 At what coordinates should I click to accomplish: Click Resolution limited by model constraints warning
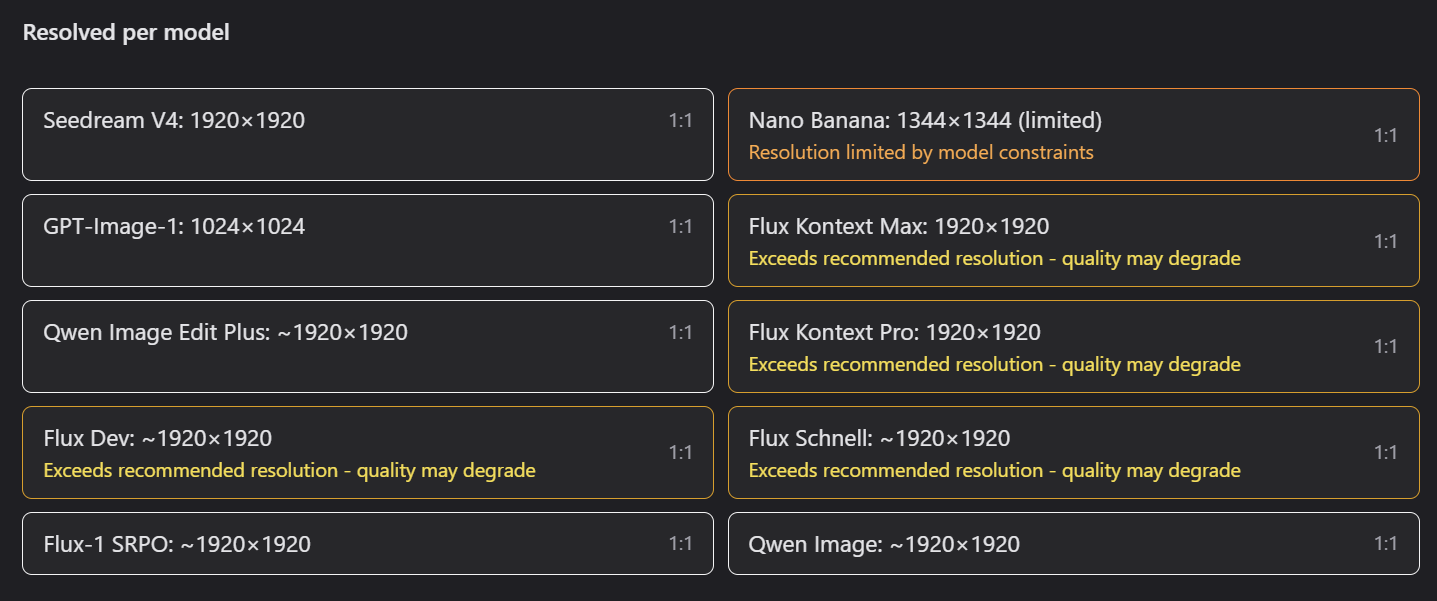click(920, 152)
